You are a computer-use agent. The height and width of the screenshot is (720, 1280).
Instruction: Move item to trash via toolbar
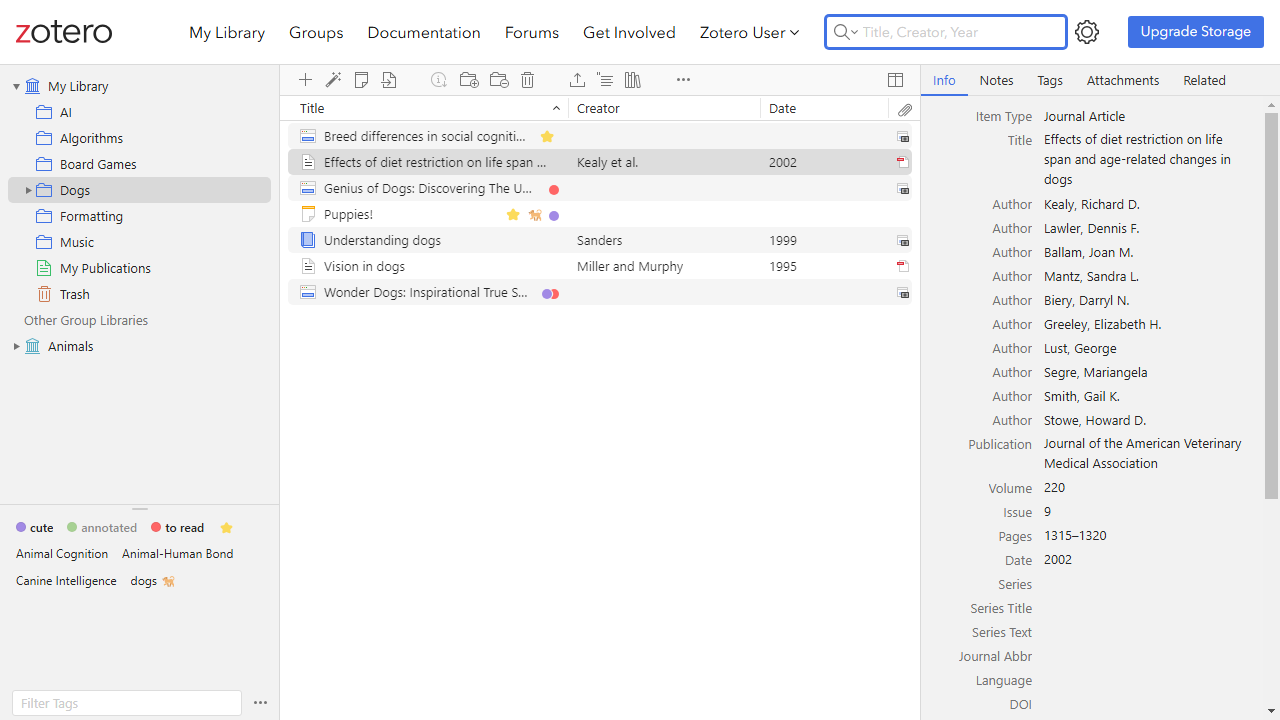[x=528, y=80]
